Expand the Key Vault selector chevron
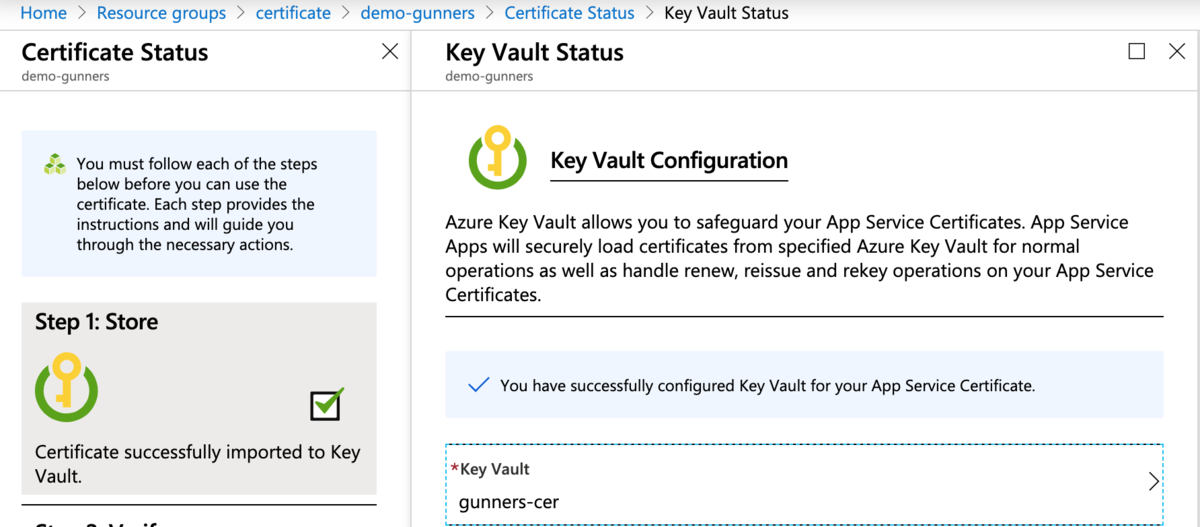 (x=1153, y=482)
